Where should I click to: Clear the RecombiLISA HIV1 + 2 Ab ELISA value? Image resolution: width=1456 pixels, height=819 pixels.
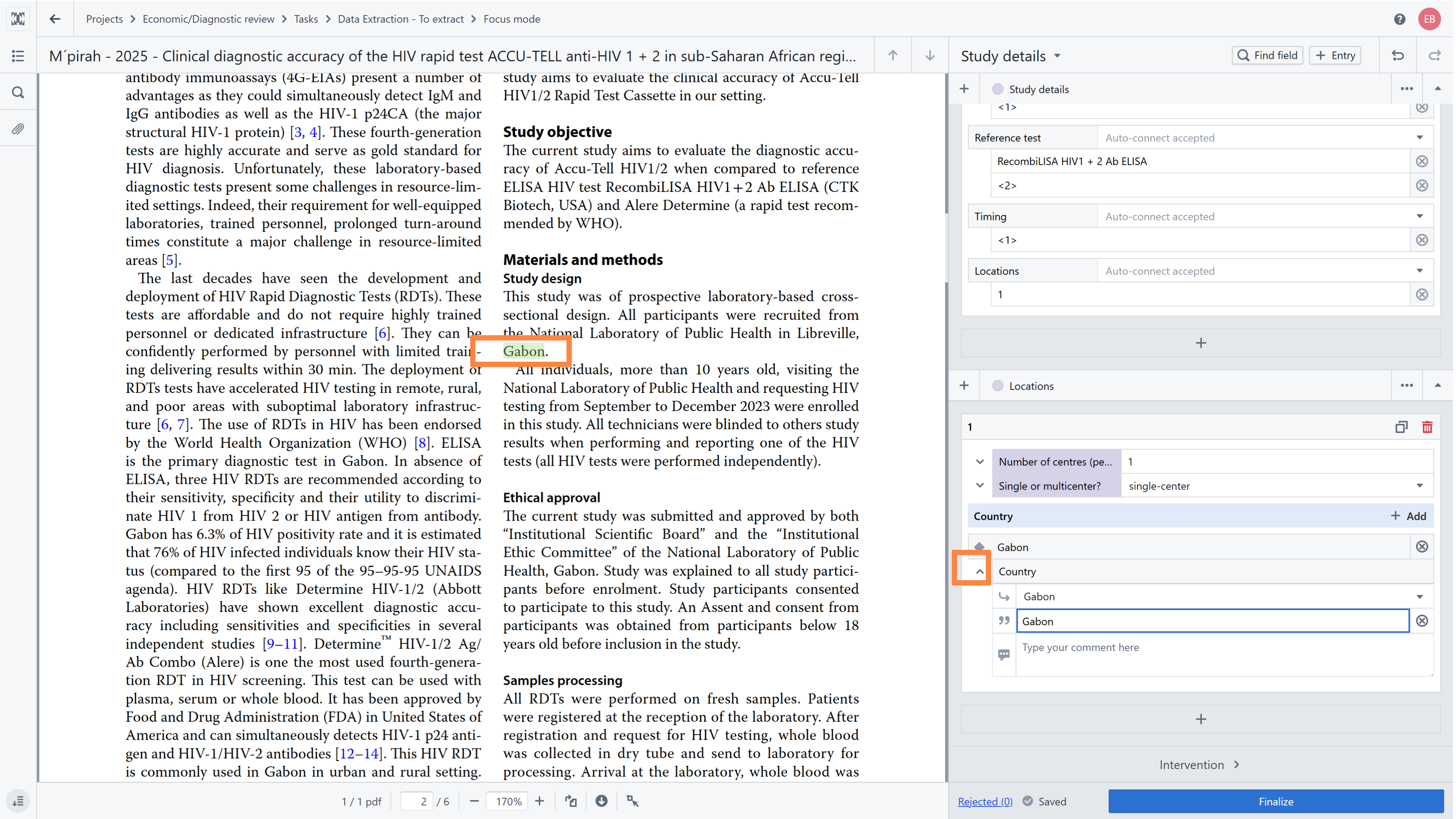[x=1422, y=161]
